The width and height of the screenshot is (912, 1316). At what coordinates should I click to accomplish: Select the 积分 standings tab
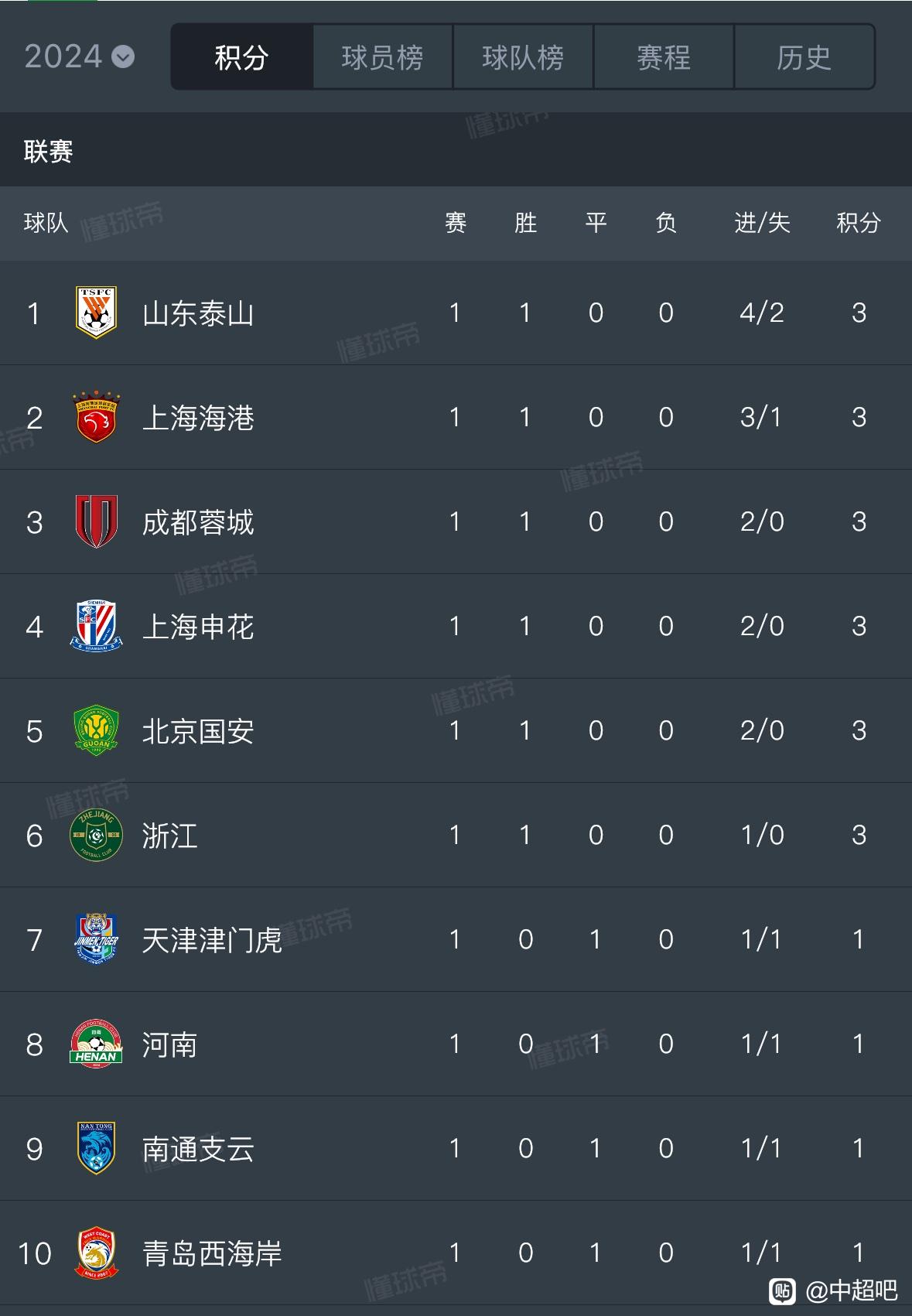[241, 56]
